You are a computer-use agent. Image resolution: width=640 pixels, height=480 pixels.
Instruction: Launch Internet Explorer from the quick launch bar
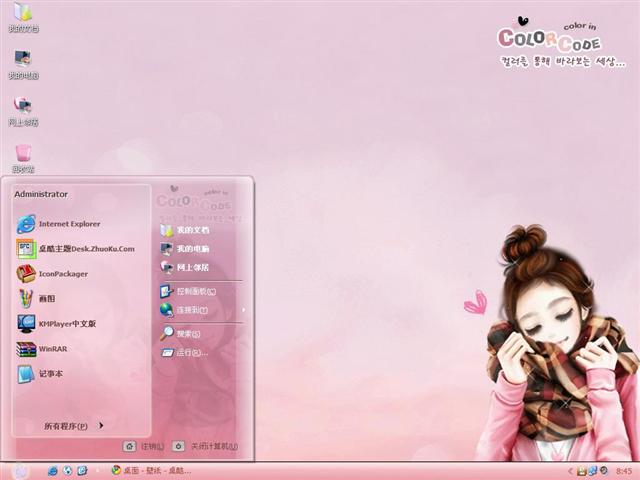tap(52, 471)
